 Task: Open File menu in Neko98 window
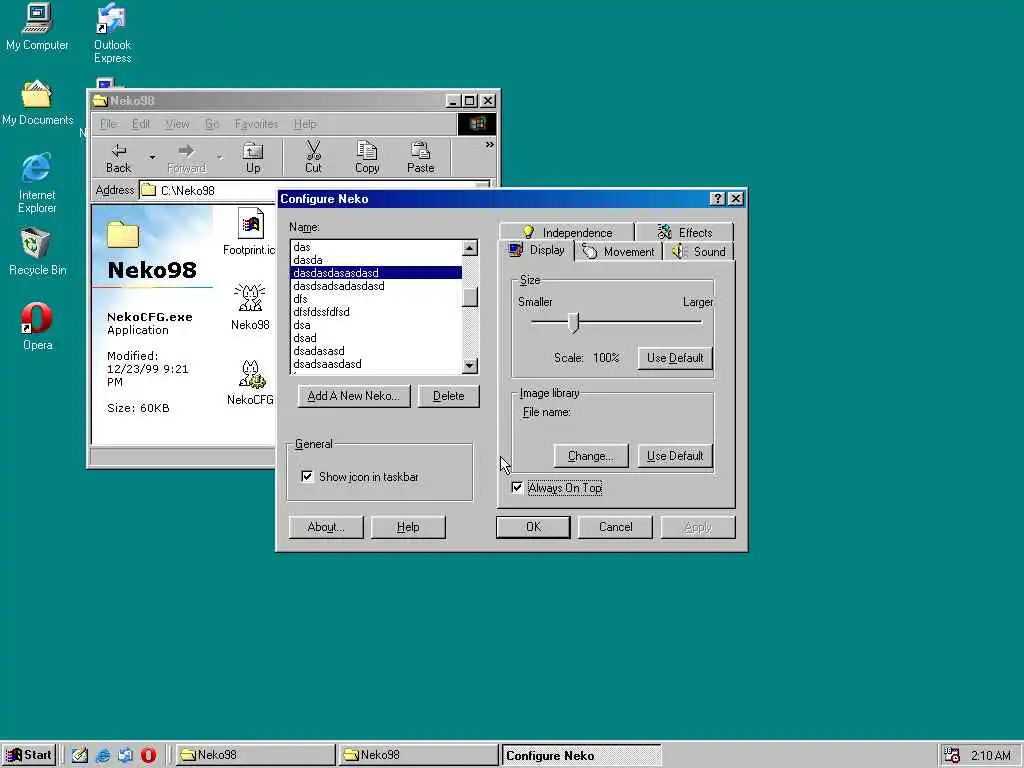click(108, 124)
